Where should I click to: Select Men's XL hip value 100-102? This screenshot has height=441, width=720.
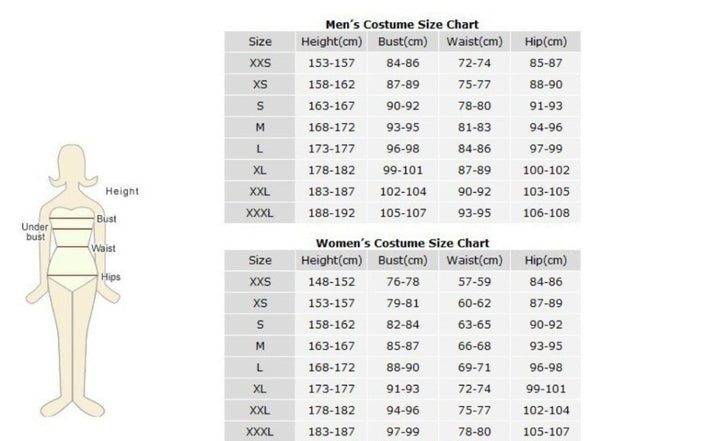[545, 170]
